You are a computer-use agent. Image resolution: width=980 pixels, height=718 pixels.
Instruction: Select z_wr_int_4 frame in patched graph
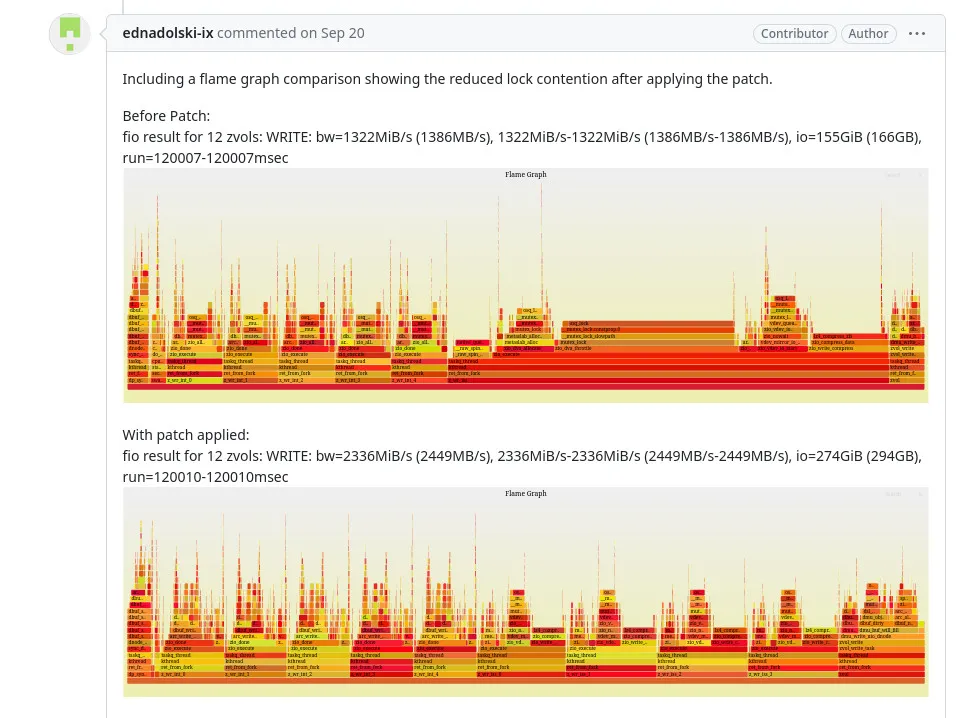coord(444,674)
